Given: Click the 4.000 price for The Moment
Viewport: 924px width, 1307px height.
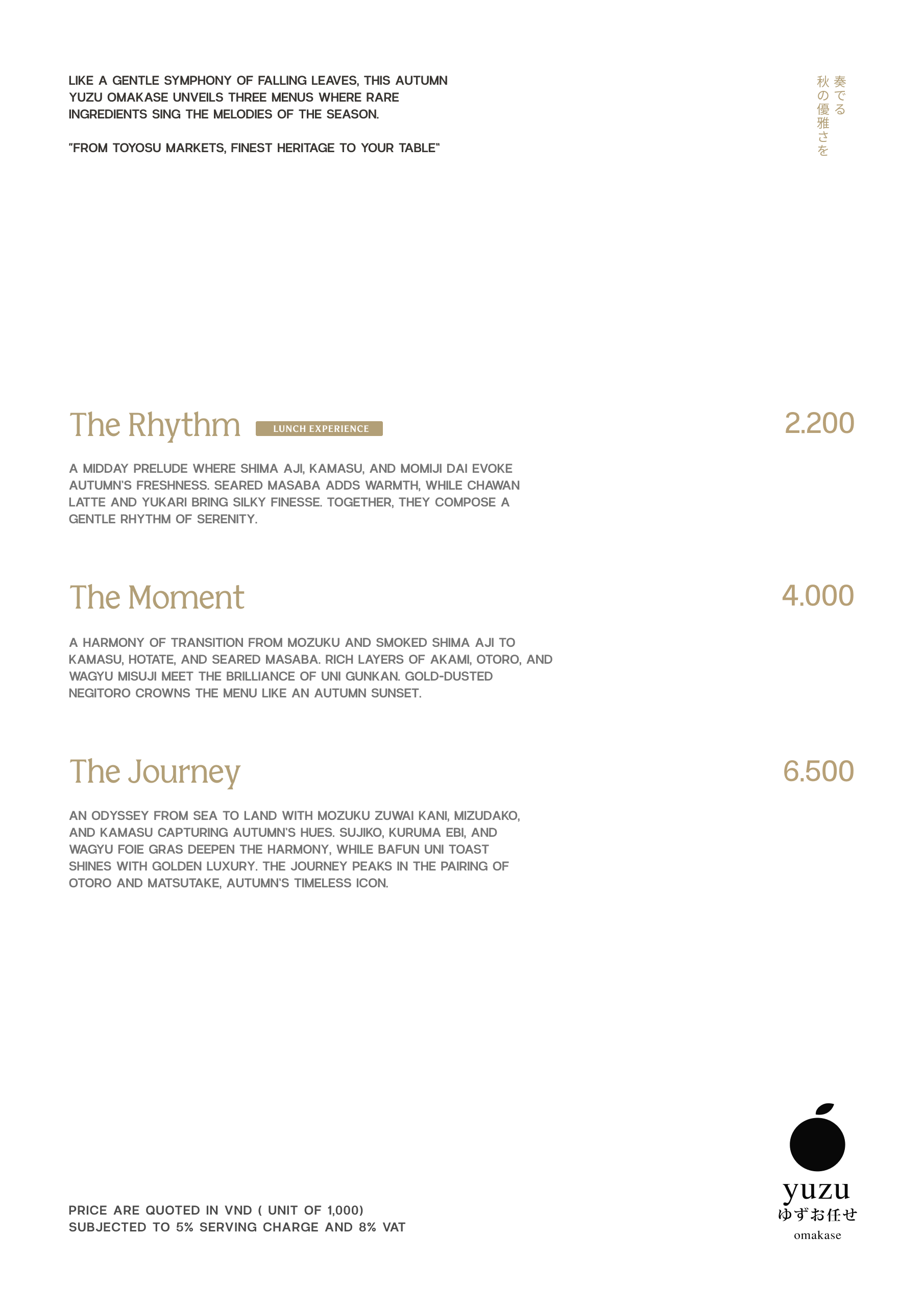Looking at the screenshot, I should (x=817, y=596).
